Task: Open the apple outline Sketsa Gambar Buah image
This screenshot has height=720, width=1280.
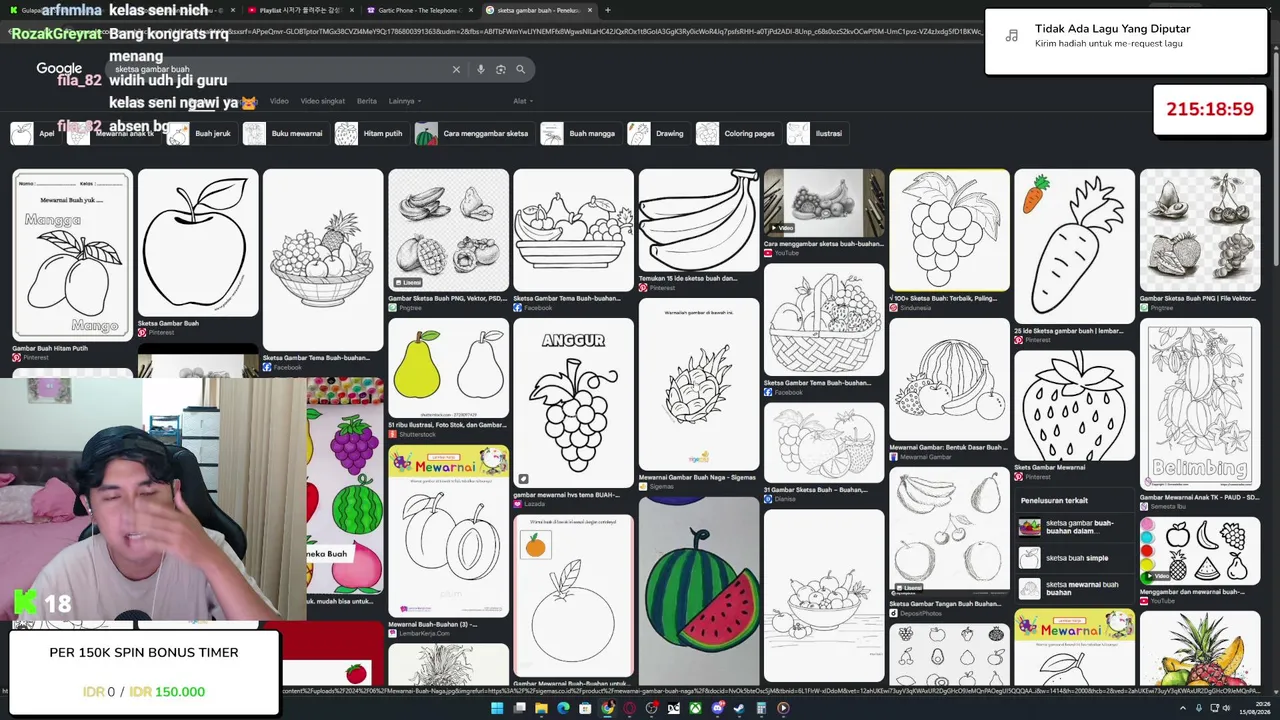Action: (x=198, y=242)
